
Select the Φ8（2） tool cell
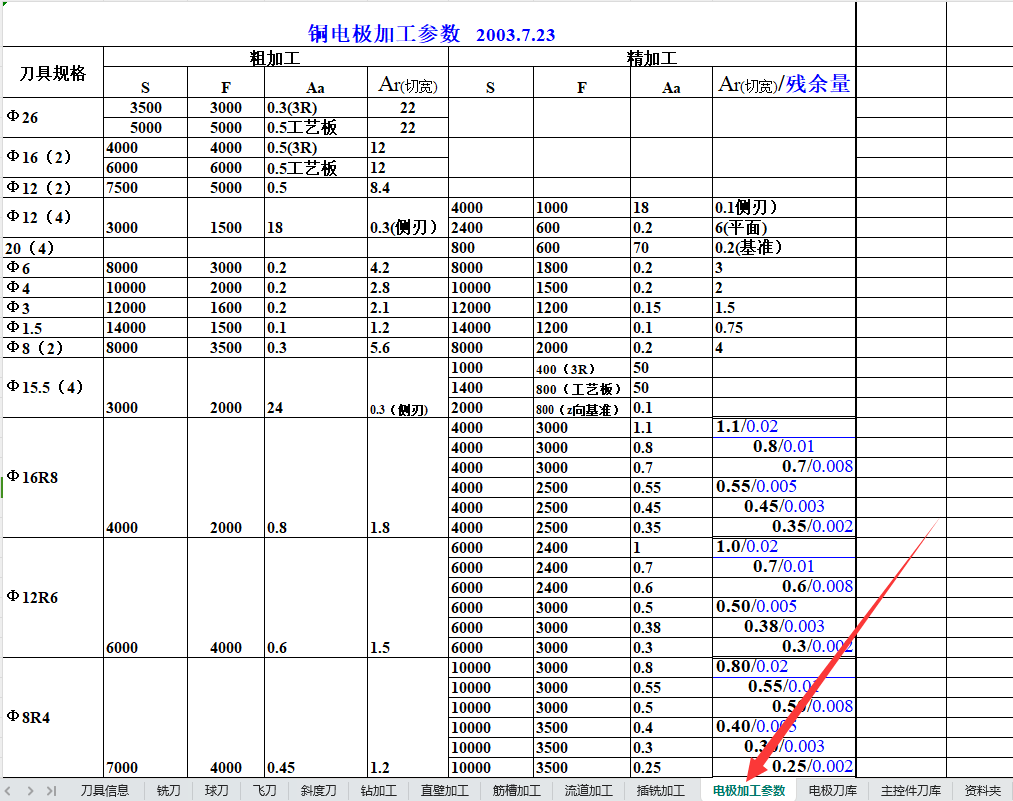point(53,348)
